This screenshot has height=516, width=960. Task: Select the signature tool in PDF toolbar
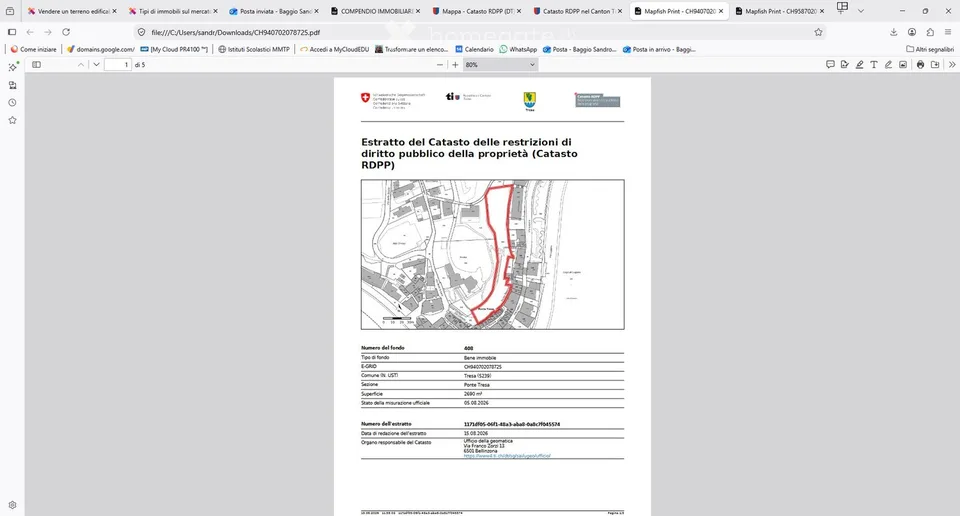[845, 64]
